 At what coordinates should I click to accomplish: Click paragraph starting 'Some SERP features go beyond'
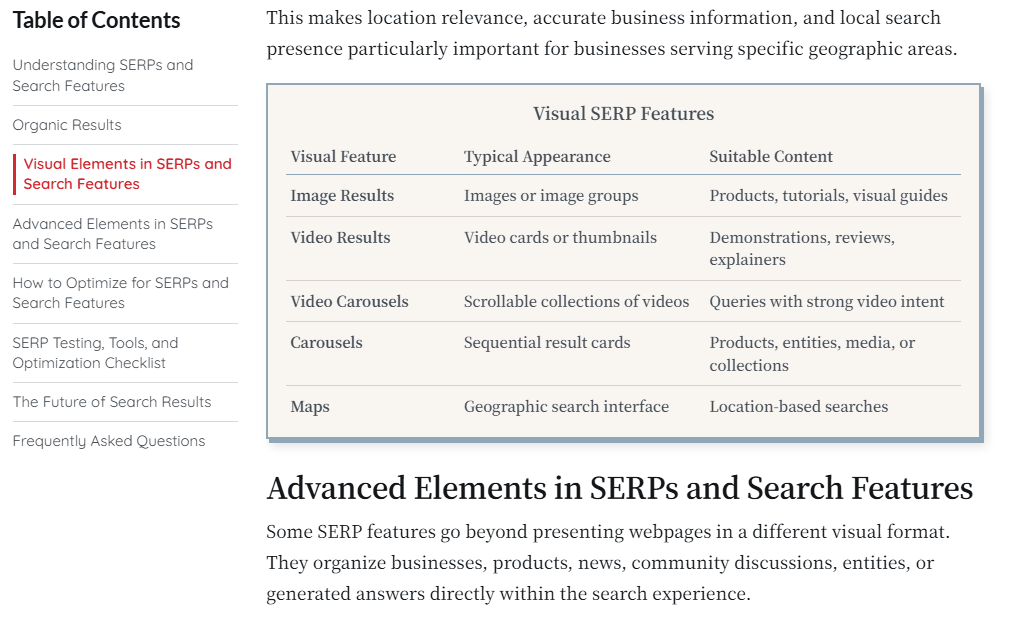[608, 563]
